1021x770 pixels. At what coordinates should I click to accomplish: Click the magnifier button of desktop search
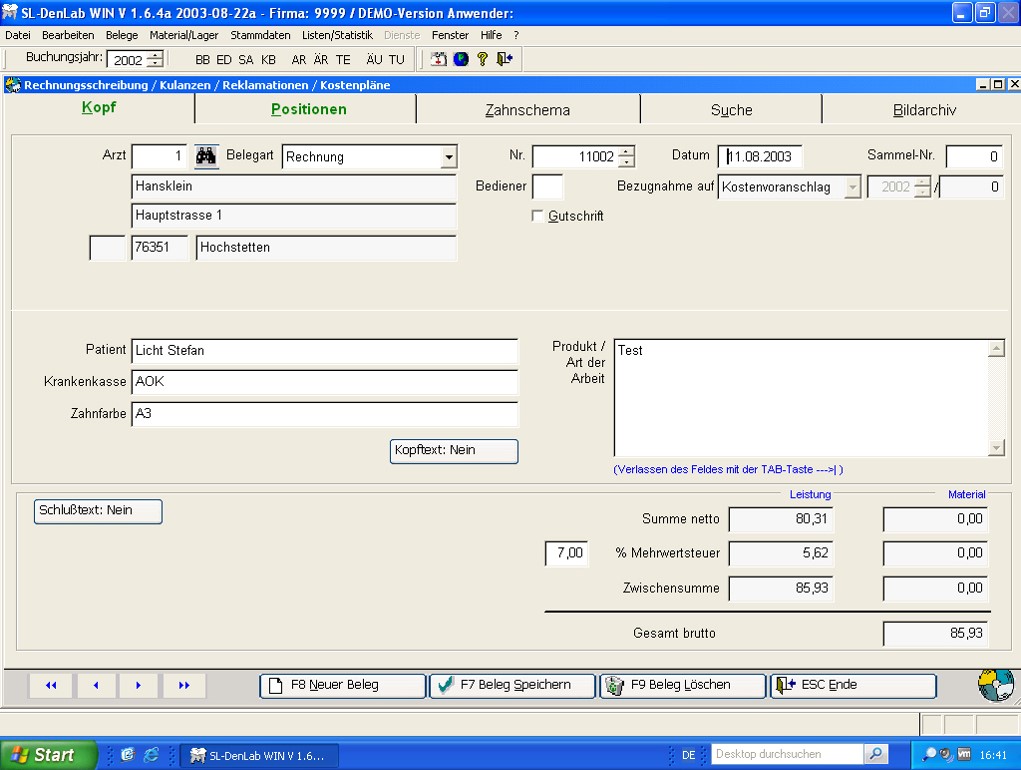point(876,754)
